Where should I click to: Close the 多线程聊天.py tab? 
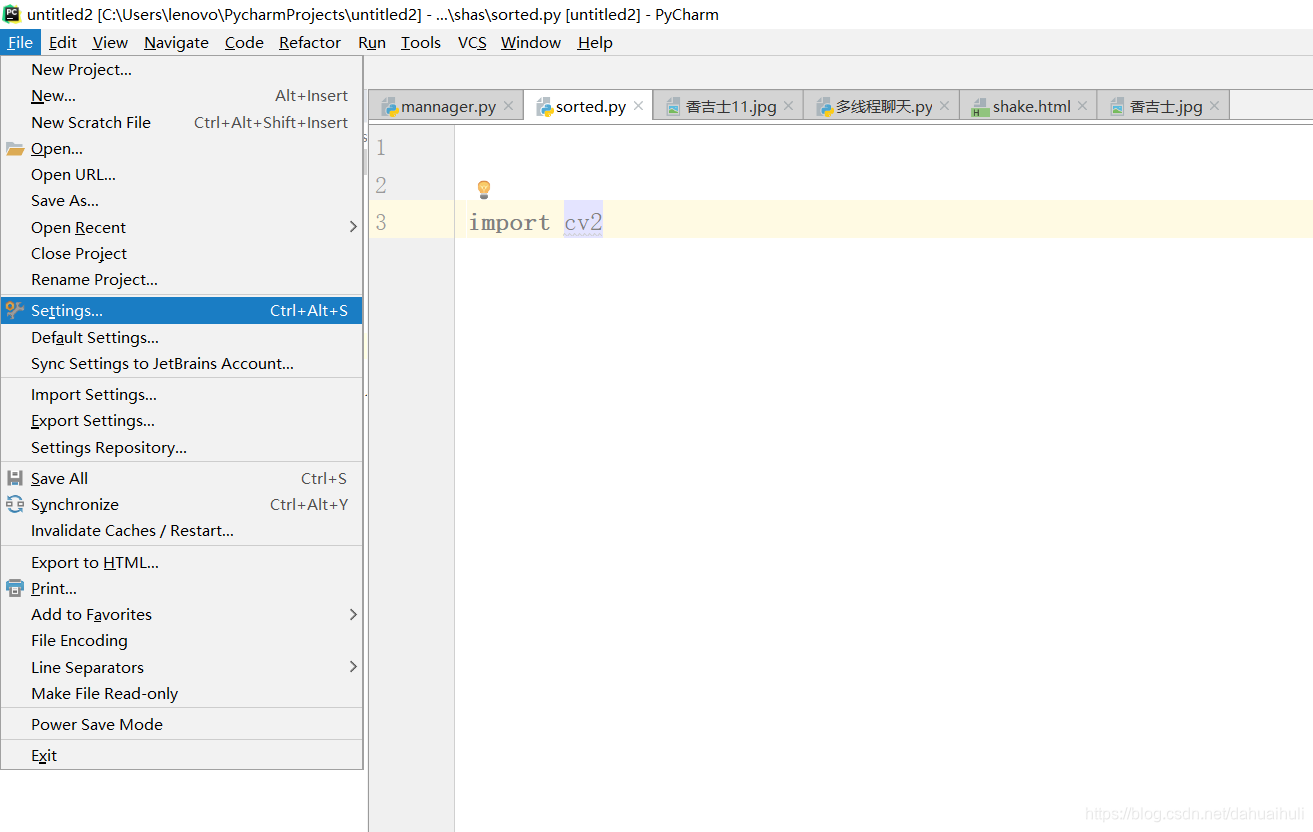click(x=944, y=106)
